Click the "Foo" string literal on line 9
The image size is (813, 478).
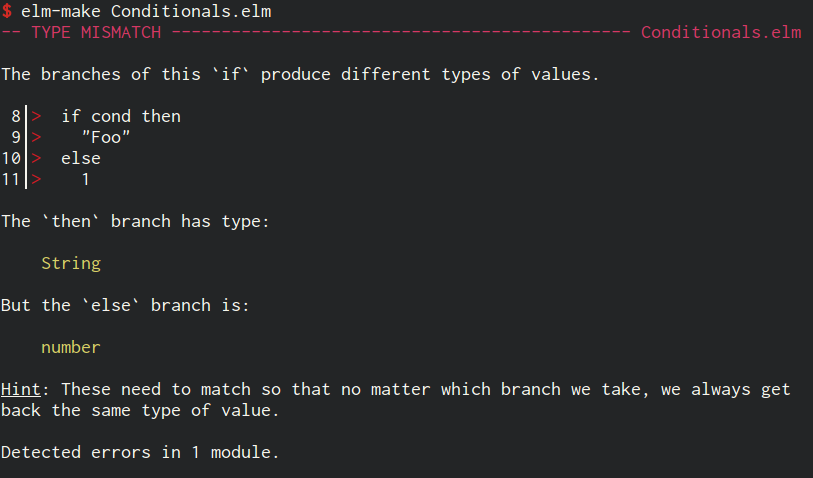point(106,137)
